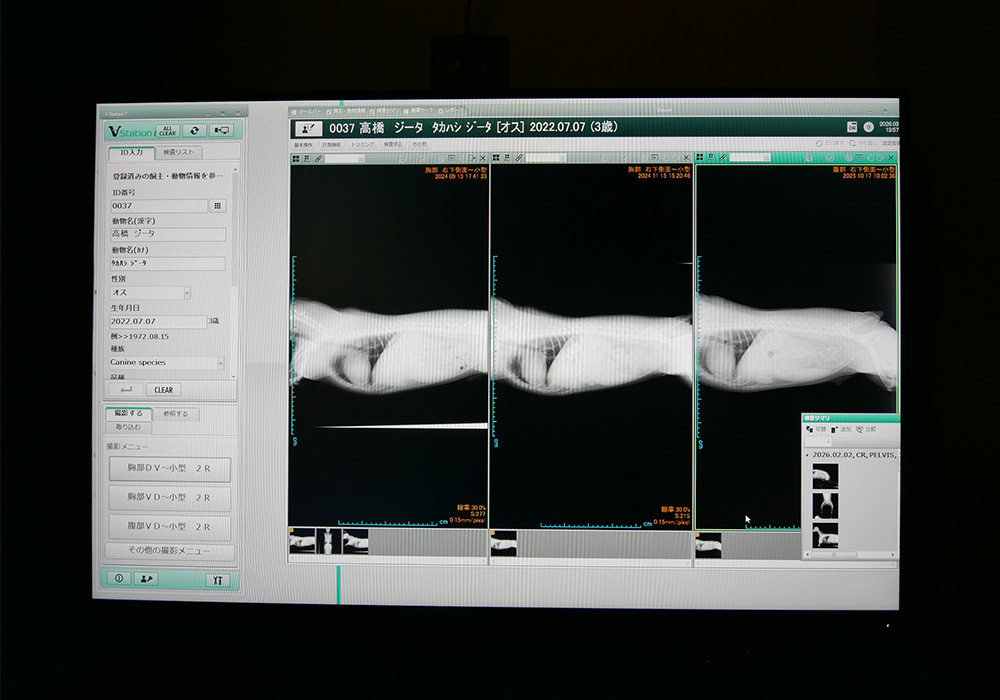Click the 動物名(カナ) input field
The height and width of the screenshot is (700, 1000).
168,263
